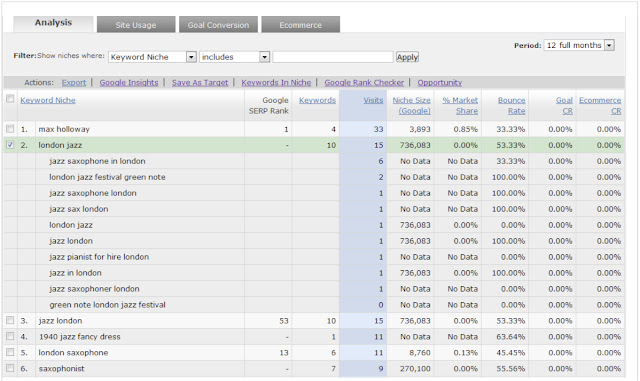Click SERP rank value 53
Screen dimensions: 640x381
284,321
